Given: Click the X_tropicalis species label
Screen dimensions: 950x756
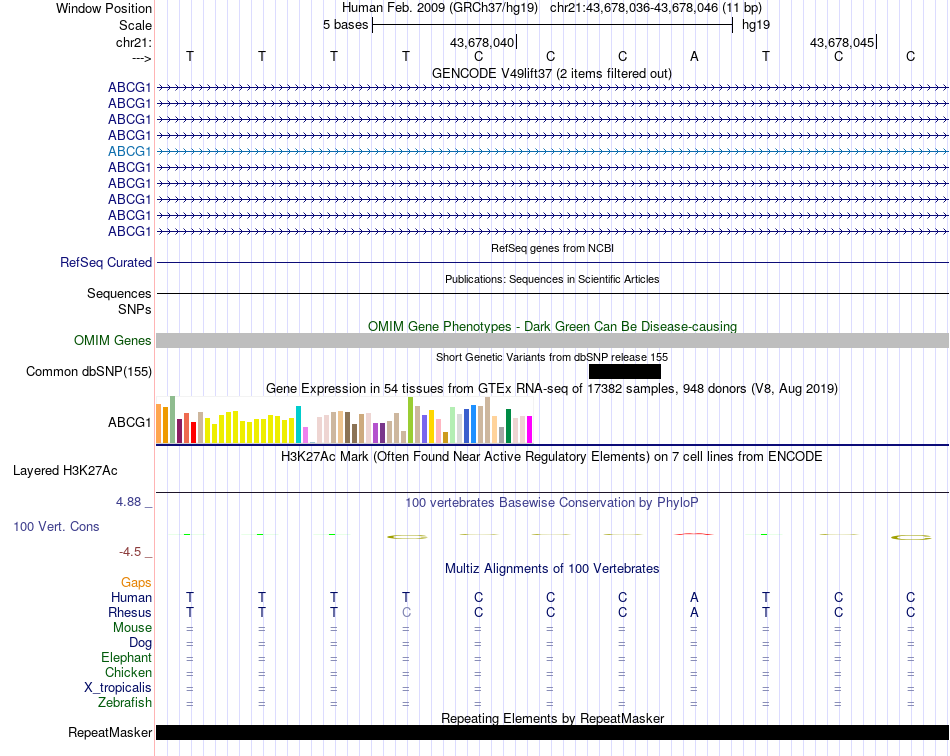Looking at the screenshot, I should tap(118, 688).
